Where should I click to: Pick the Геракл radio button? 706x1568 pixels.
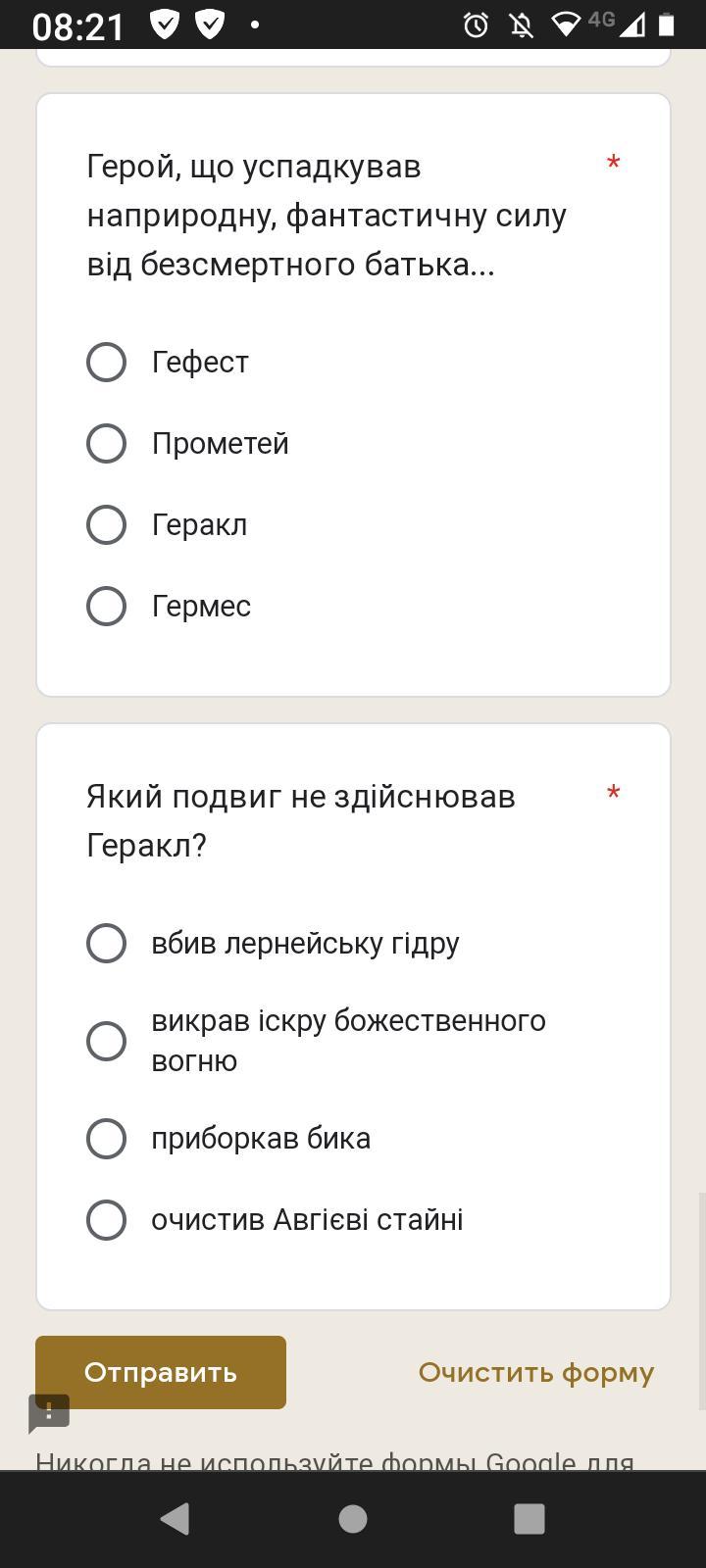[x=106, y=525]
